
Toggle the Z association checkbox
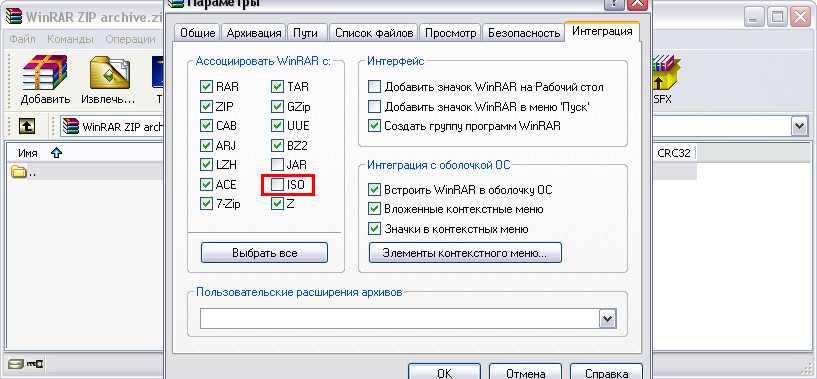(278, 204)
